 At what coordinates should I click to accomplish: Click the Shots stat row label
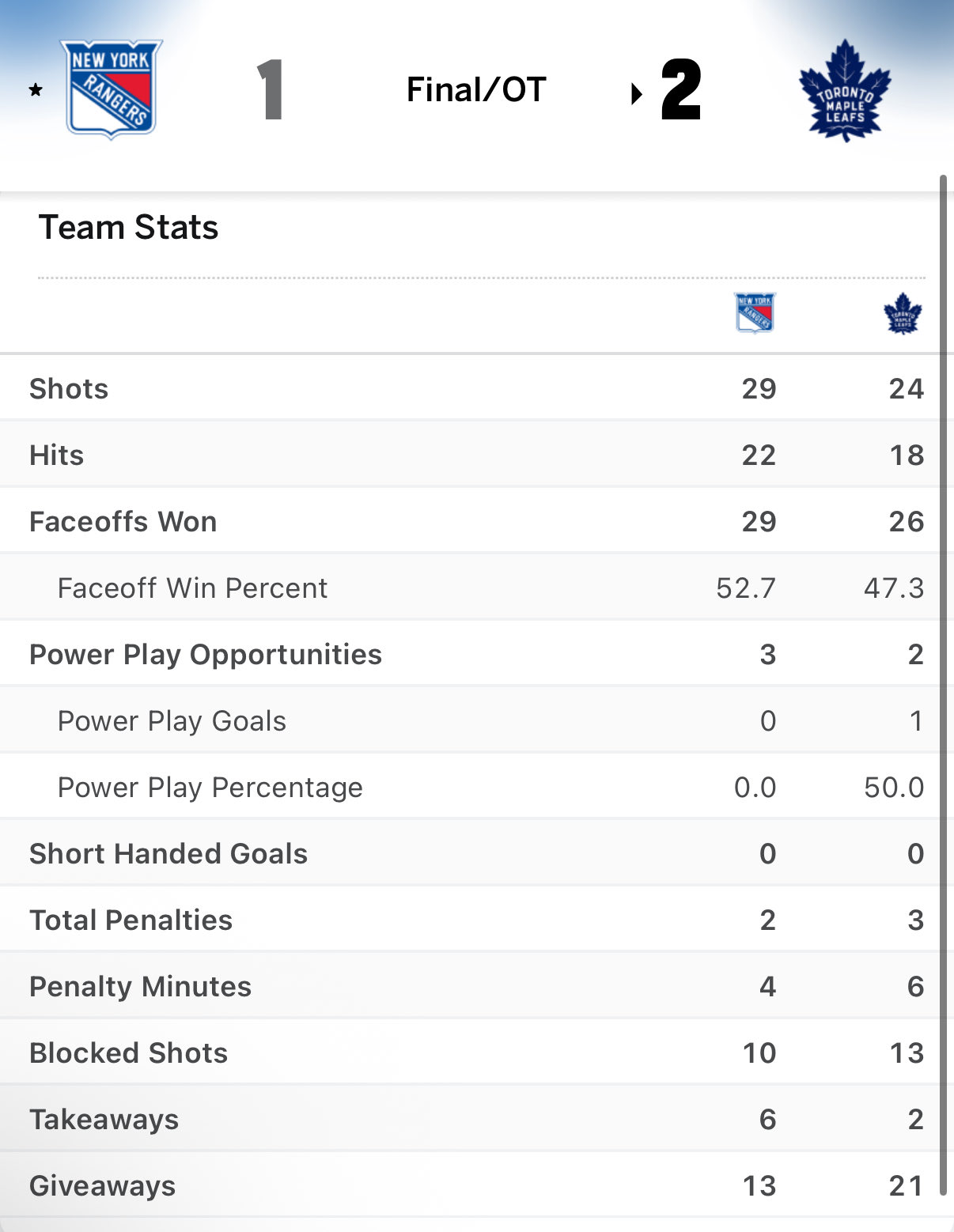coord(69,389)
